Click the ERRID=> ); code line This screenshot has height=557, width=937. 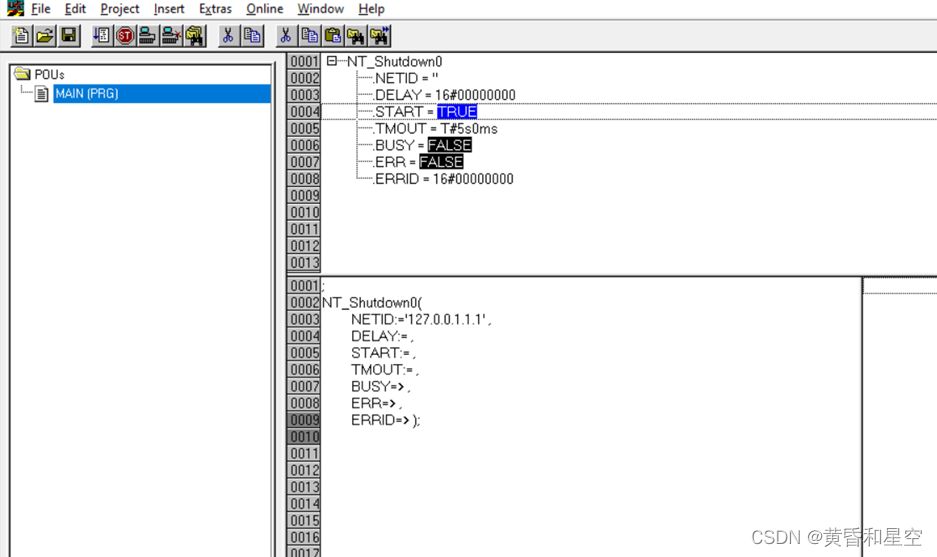click(385, 420)
